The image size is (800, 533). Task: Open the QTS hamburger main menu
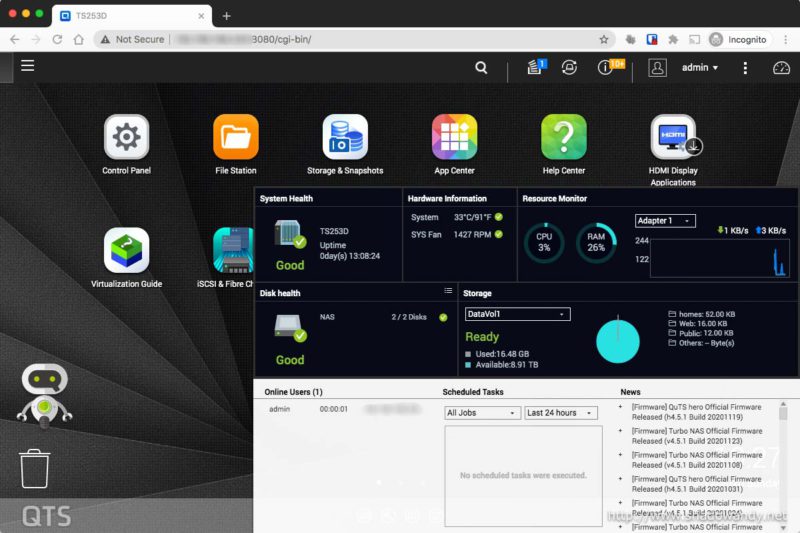[27, 66]
